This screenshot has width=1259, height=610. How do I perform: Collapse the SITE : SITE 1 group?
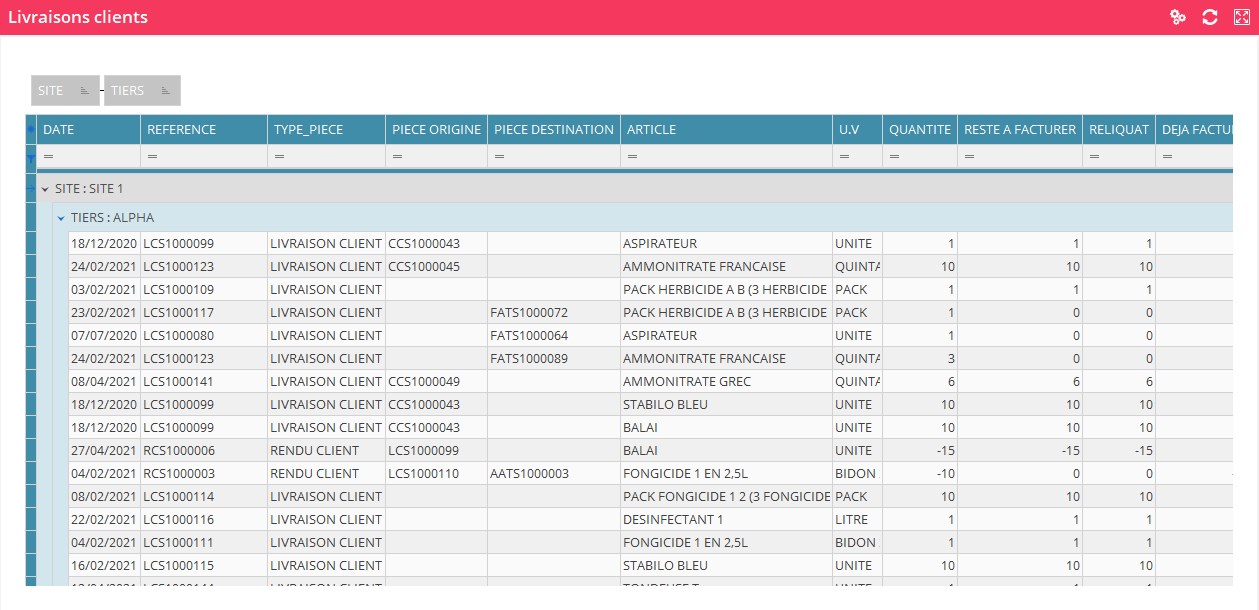pyautogui.click(x=45, y=189)
